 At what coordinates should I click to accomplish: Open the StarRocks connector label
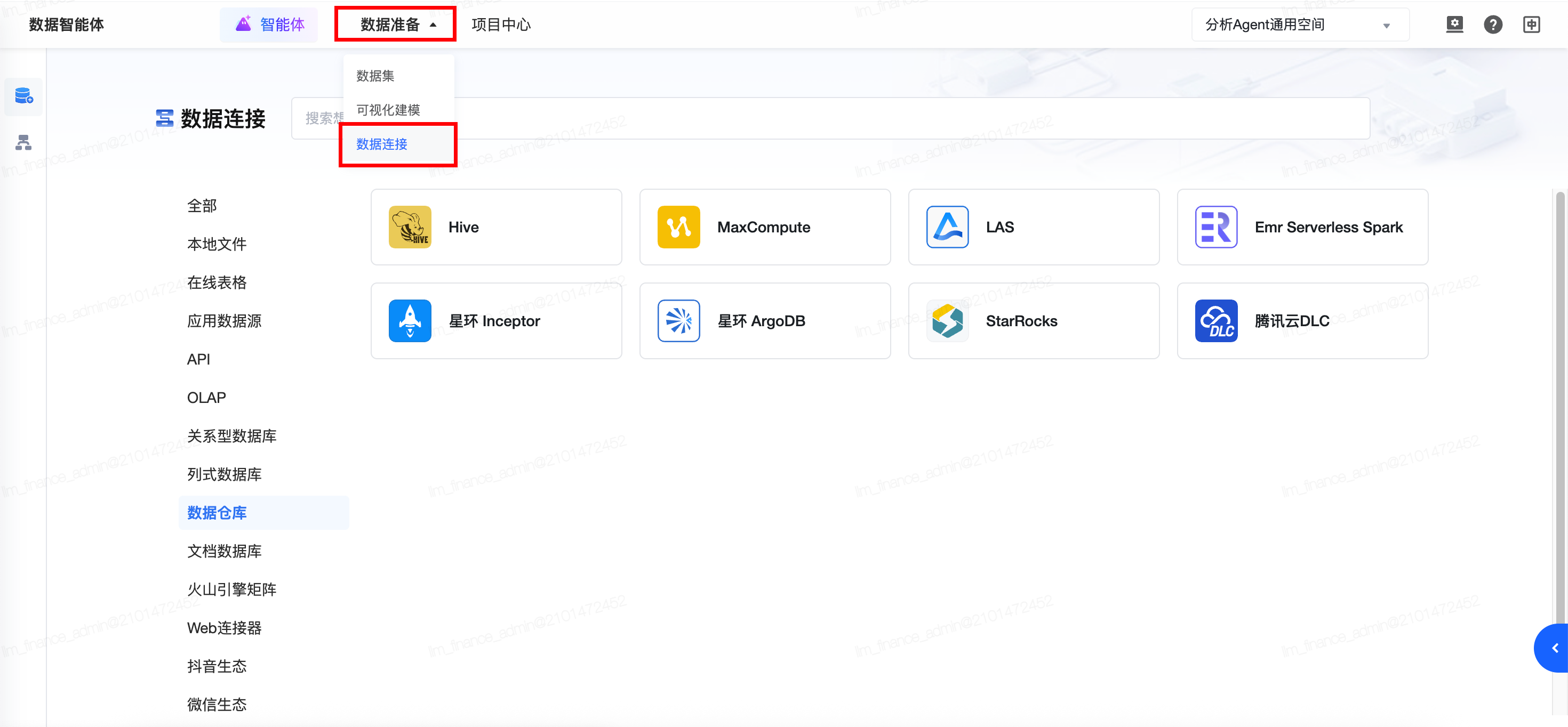point(1021,321)
